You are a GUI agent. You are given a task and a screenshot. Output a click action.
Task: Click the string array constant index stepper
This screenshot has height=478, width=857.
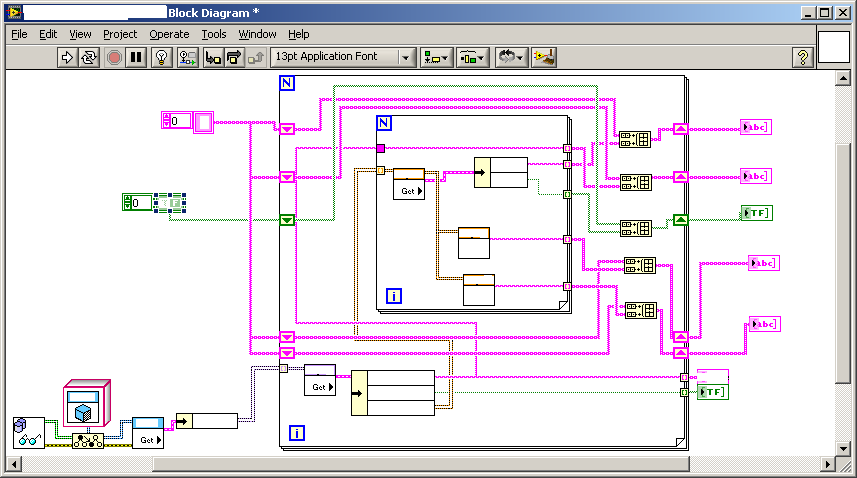(167, 120)
